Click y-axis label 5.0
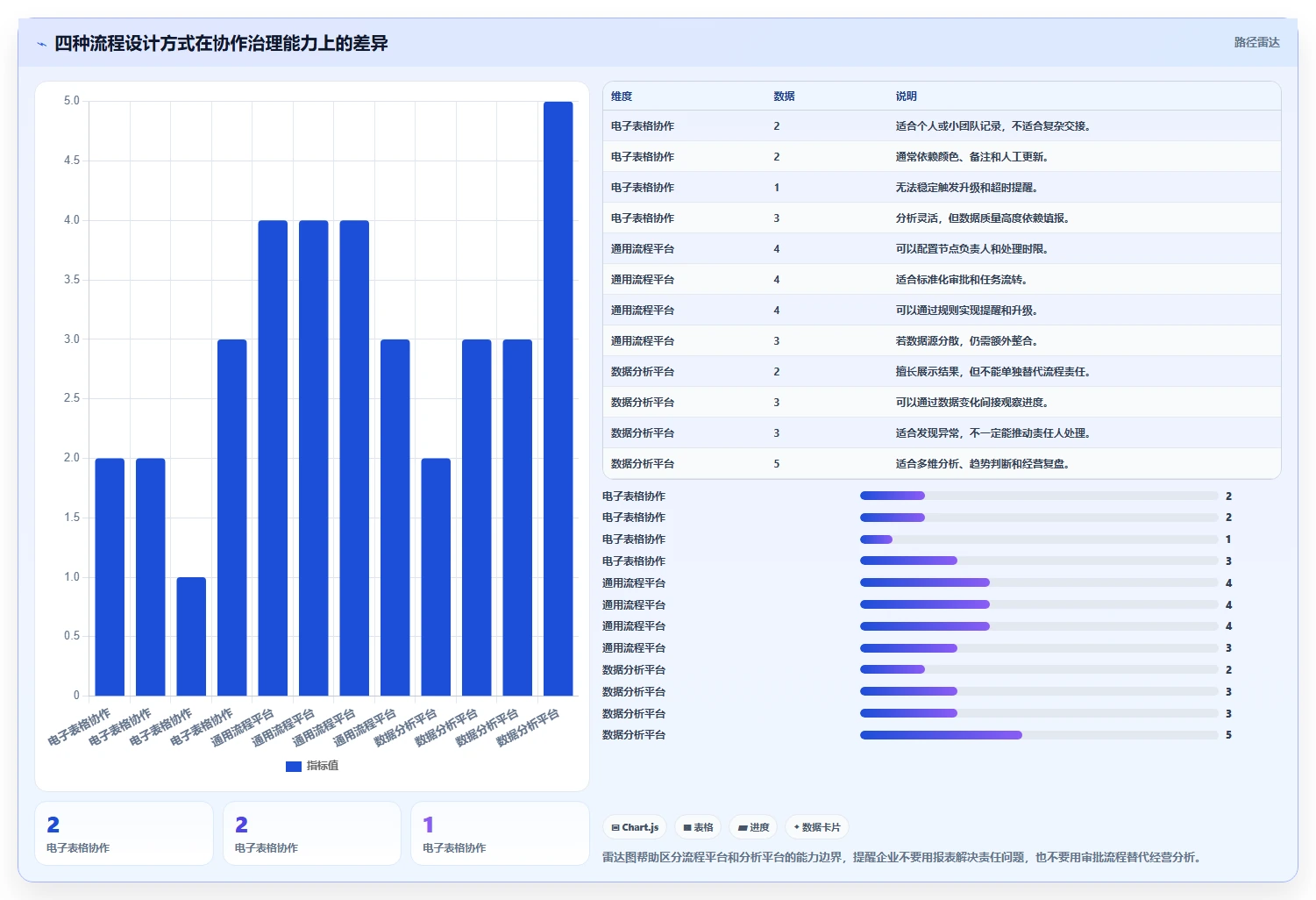Image resolution: width=1316 pixels, height=900 pixels. (x=72, y=101)
